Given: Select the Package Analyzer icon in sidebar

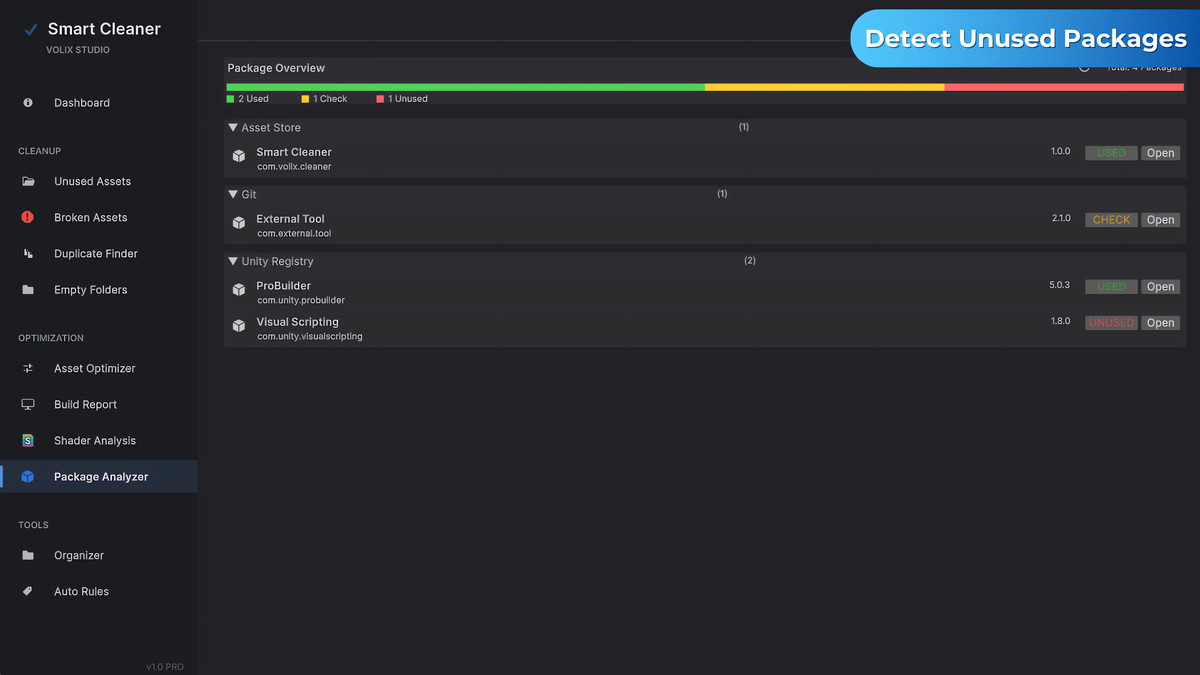Looking at the screenshot, I should 30,476.
